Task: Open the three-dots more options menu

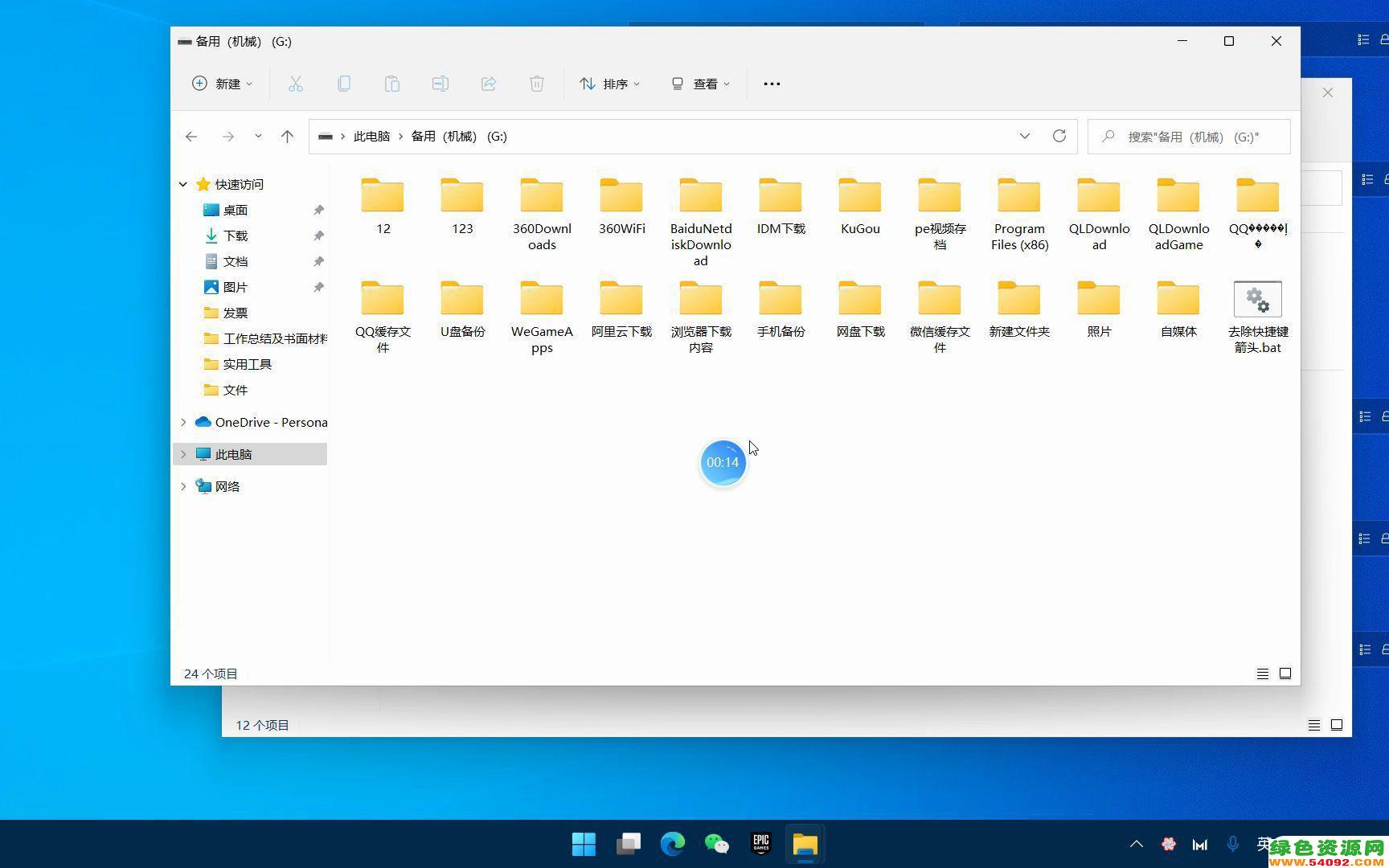Action: pos(772,84)
